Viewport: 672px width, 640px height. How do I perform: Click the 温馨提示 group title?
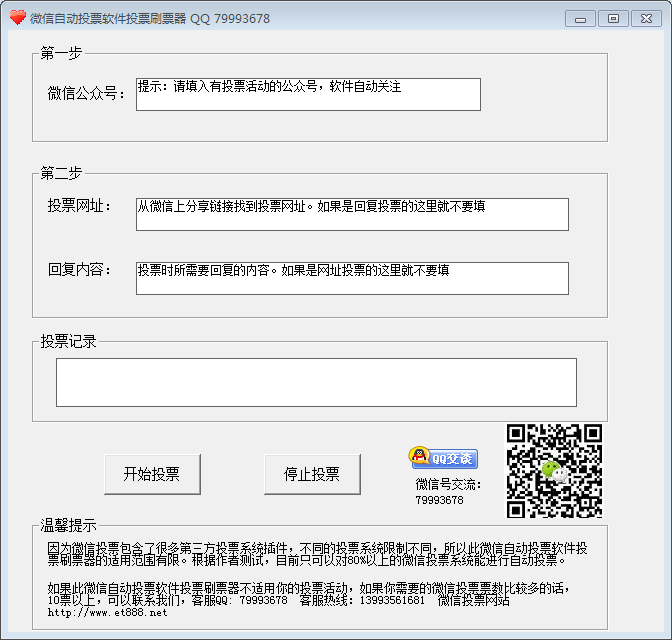[x=68, y=525]
